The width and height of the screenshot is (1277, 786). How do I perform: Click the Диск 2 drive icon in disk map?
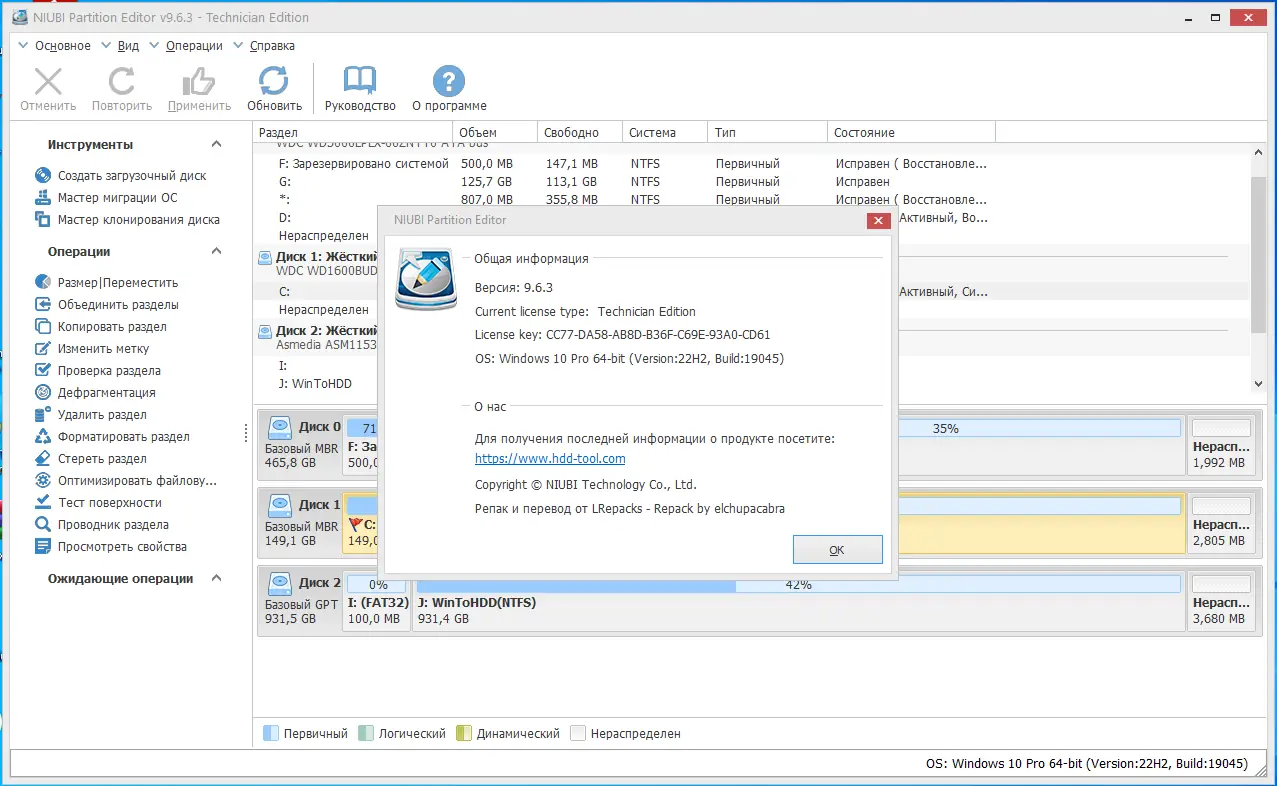point(281,582)
